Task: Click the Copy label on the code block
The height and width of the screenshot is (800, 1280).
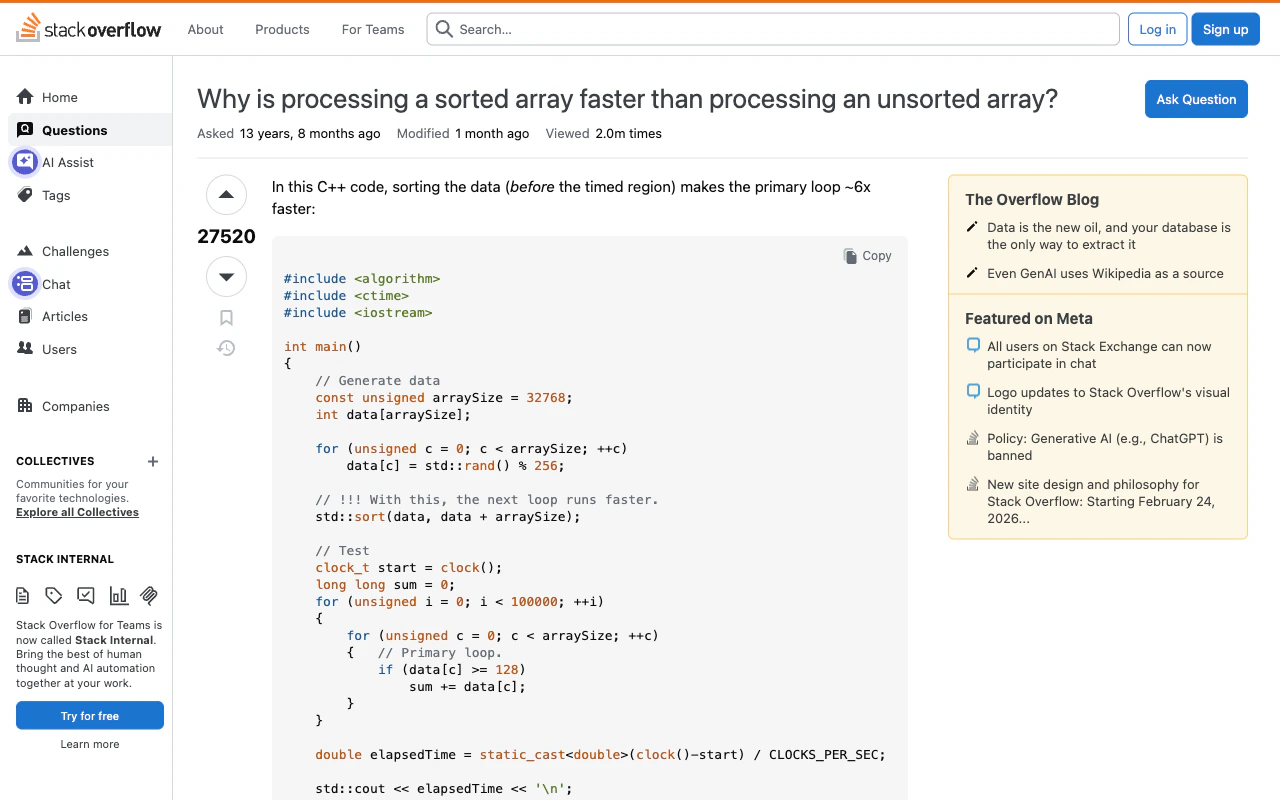Action: (877, 256)
